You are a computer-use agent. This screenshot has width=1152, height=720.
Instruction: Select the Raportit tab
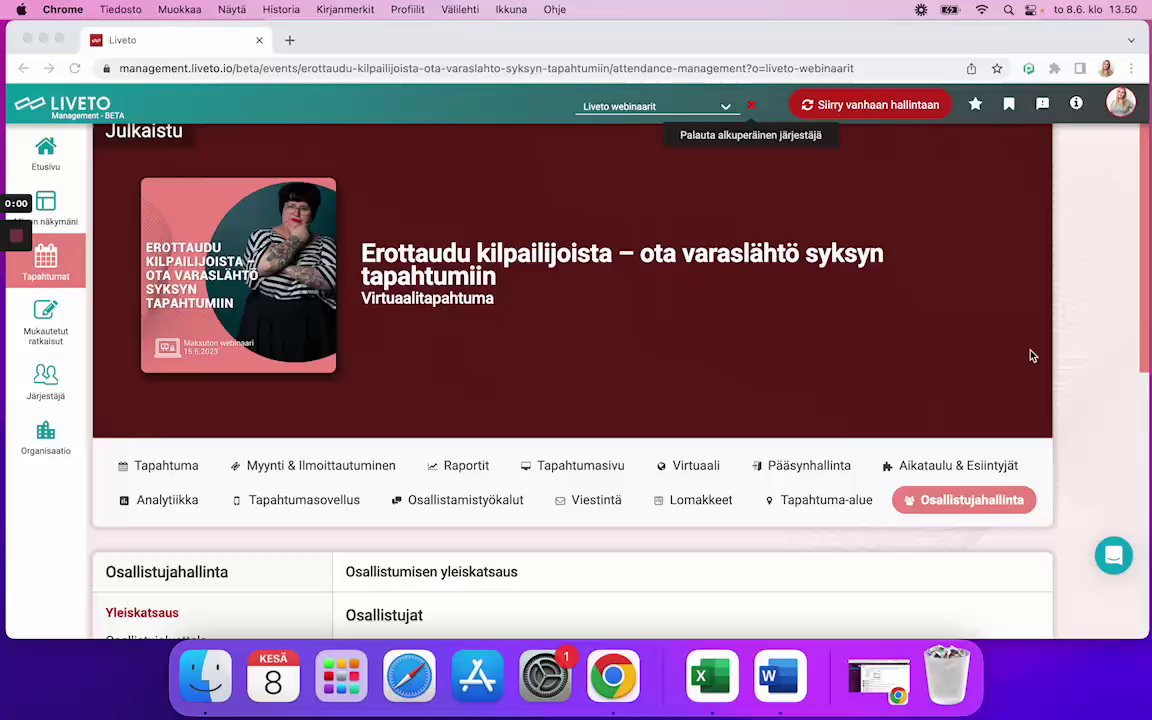pyautogui.click(x=458, y=466)
